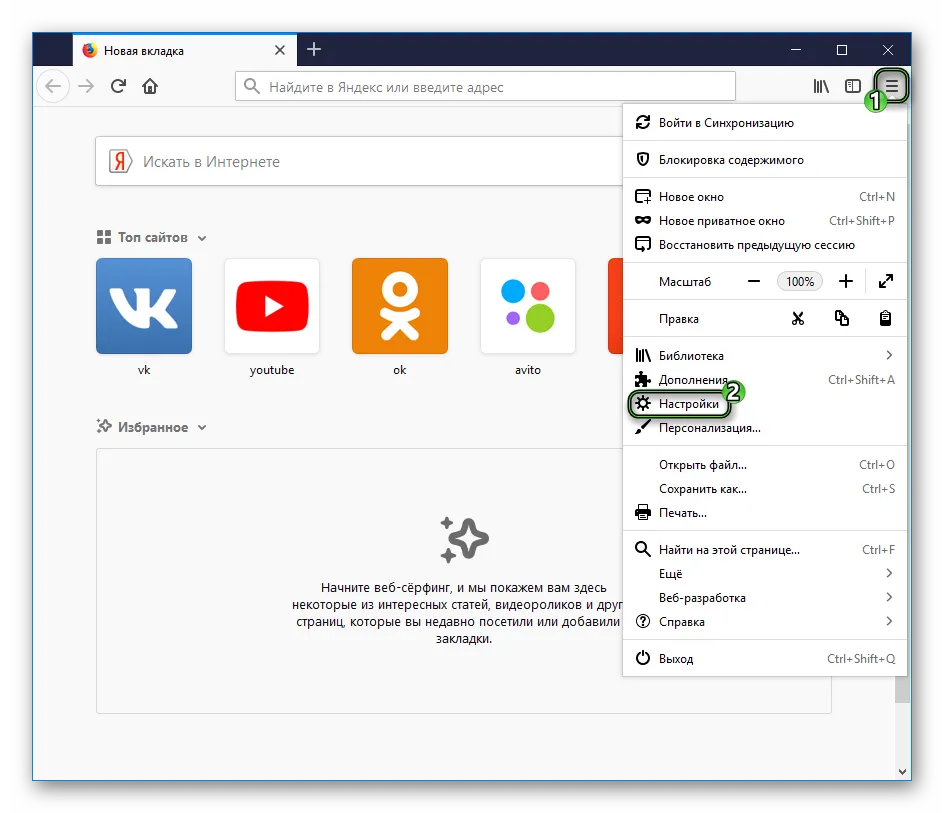Screen dimensions: 944x813
Task: Click the scrollbar down arrow
Action: click(902, 771)
